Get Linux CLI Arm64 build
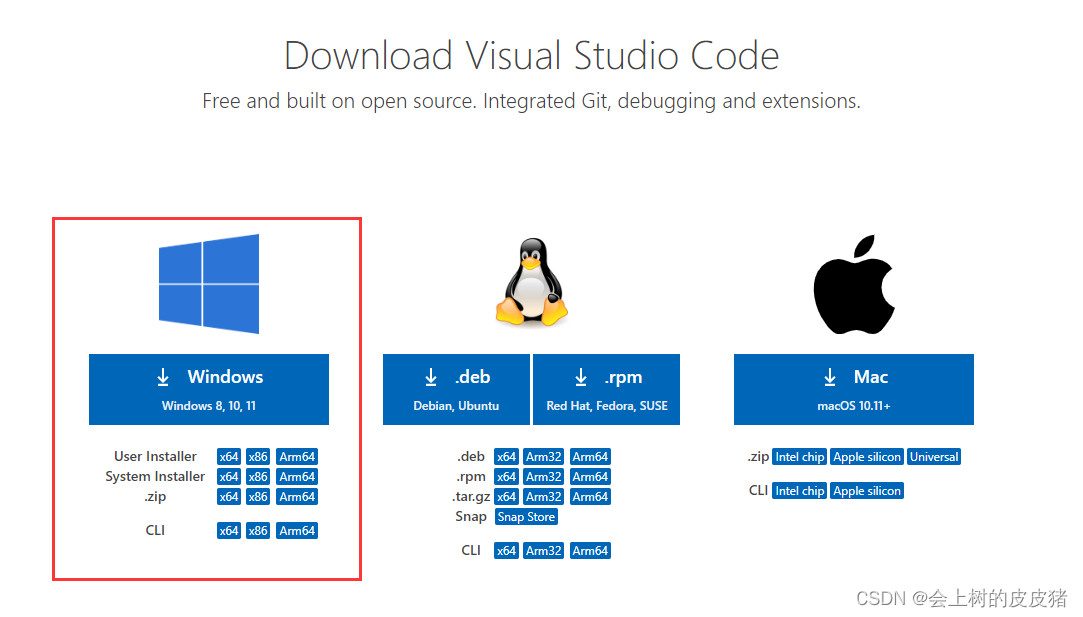Image resolution: width=1083 pixels, height=617 pixels. [591, 551]
